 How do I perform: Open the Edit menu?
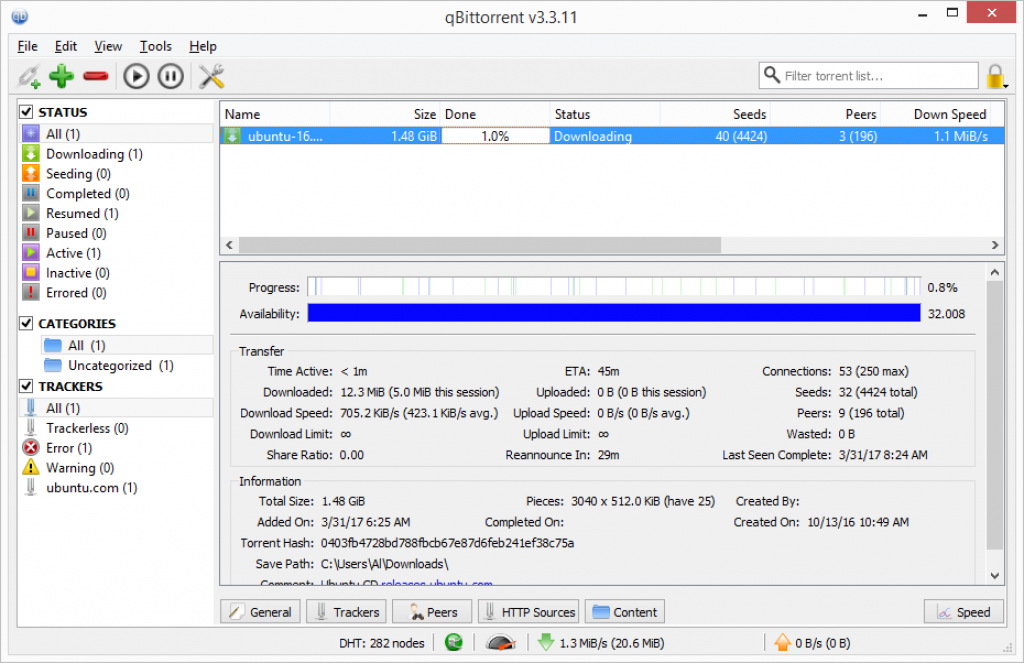click(65, 46)
